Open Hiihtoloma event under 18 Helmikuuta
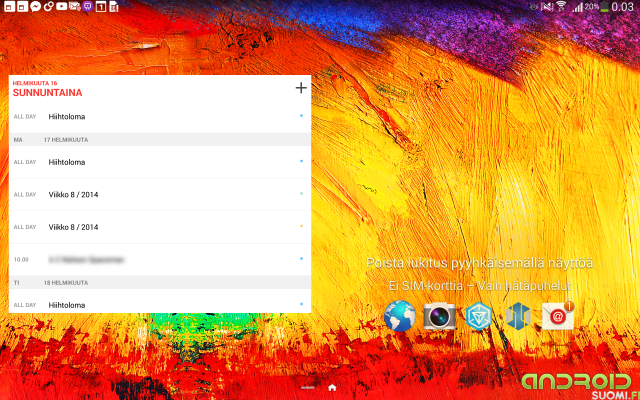 160,302
